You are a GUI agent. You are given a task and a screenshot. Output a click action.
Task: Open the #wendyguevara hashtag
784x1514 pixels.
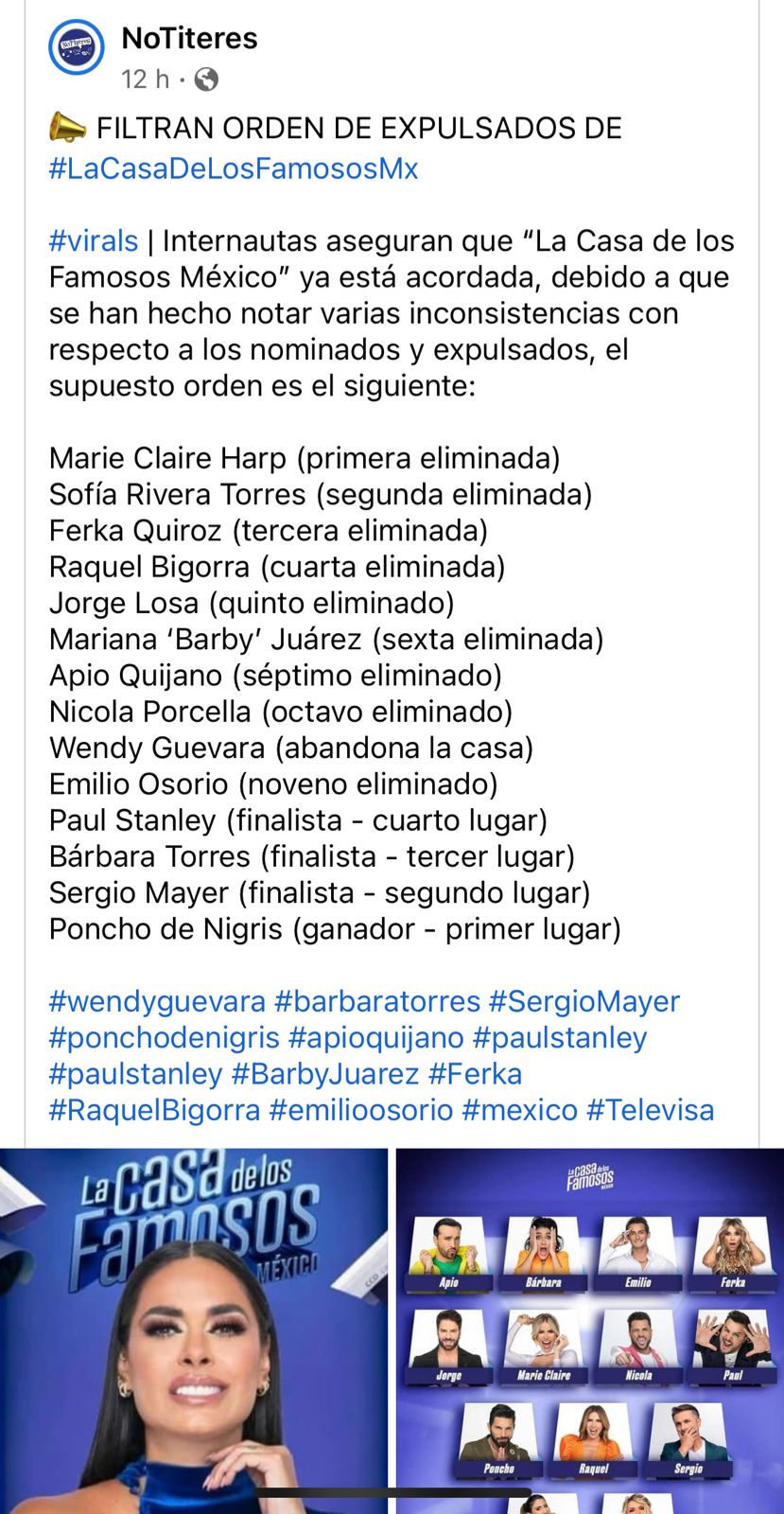[x=157, y=1002]
